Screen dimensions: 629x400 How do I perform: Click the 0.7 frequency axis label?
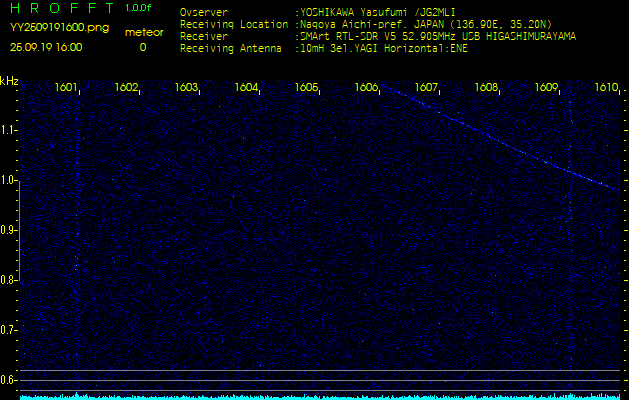point(9,329)
